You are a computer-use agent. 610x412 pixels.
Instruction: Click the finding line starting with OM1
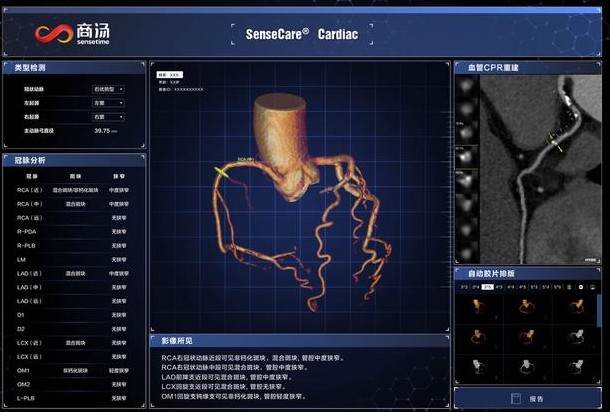tap(233, 397)
